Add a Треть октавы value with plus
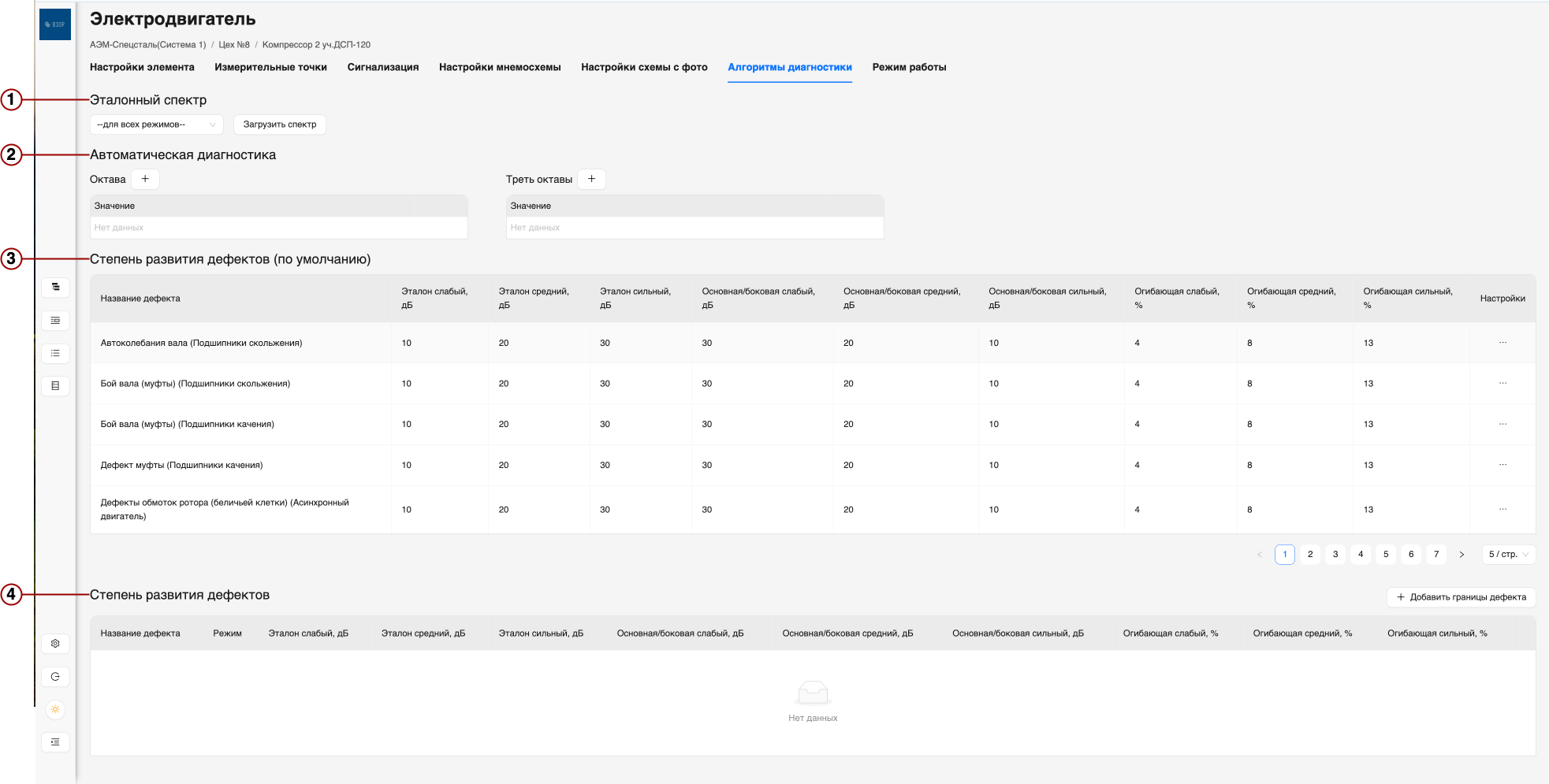Image resolution: width=1549 pixels, height=784 pixels. [x=591, y=179]
